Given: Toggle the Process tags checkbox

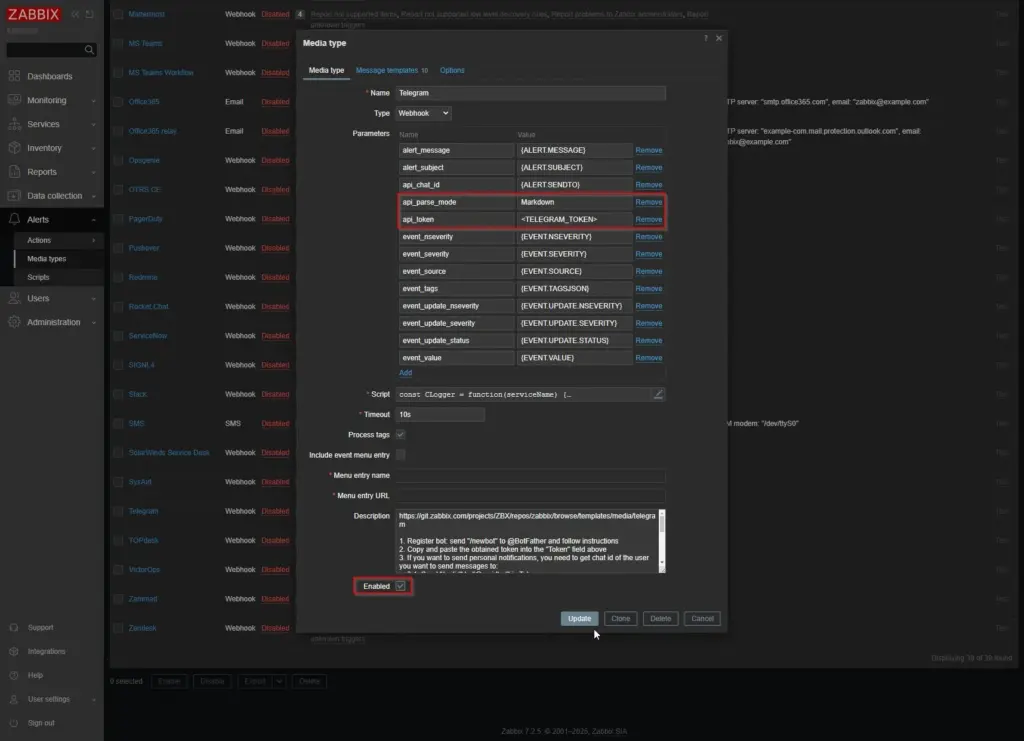Looking at the screenshot, I should tap(400, 435).
